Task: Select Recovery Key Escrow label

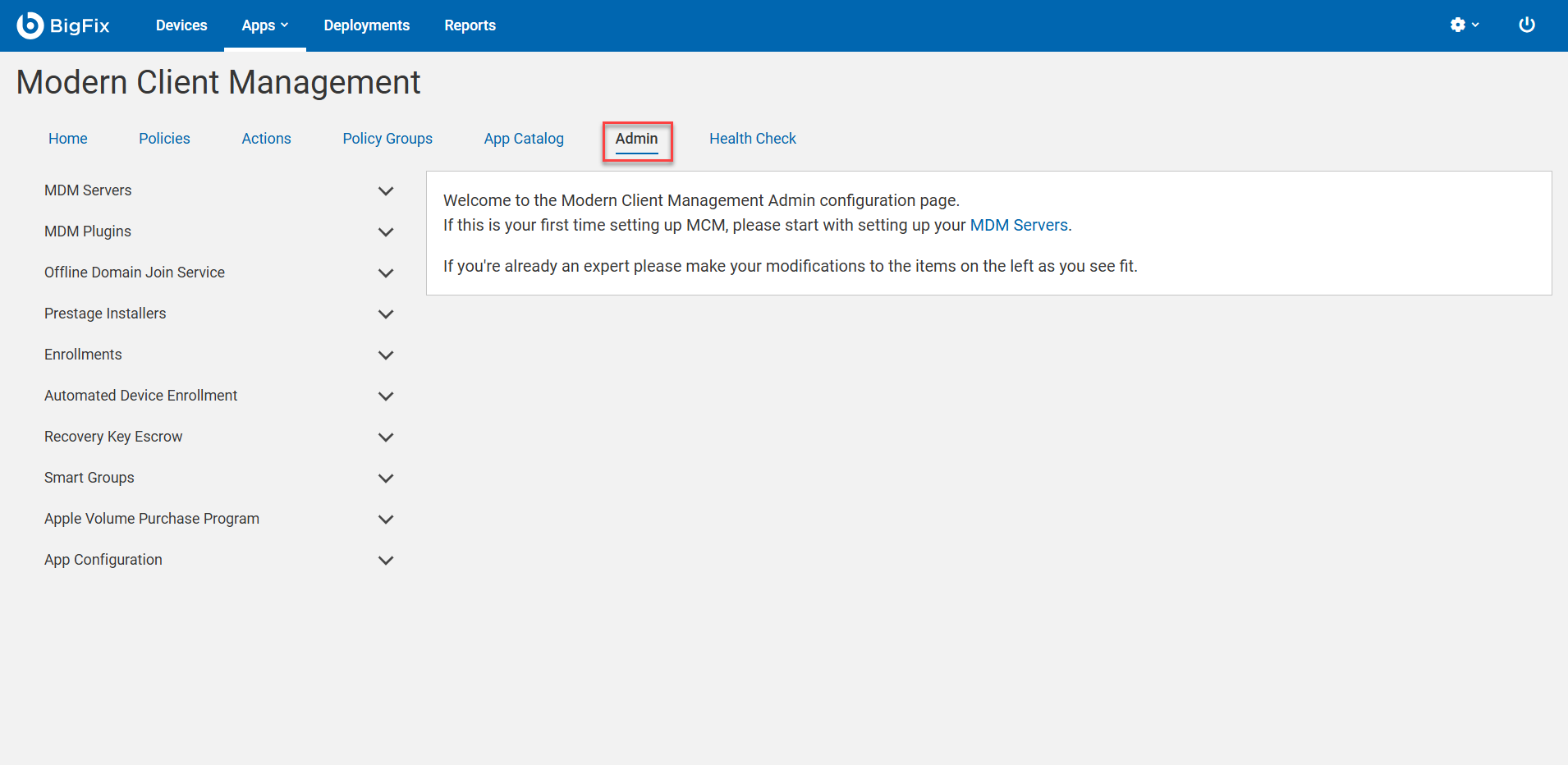Action: (x=113, y=437)
